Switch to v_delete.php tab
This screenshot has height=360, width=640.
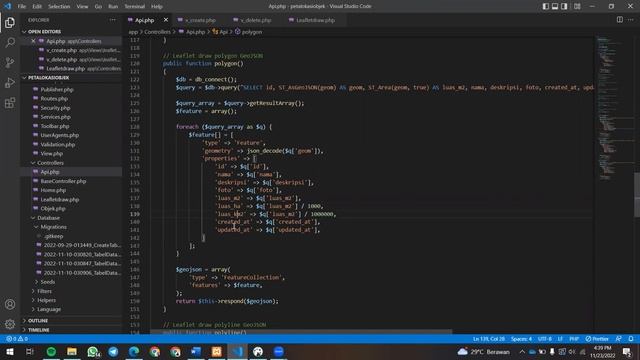tap(256, 20)
